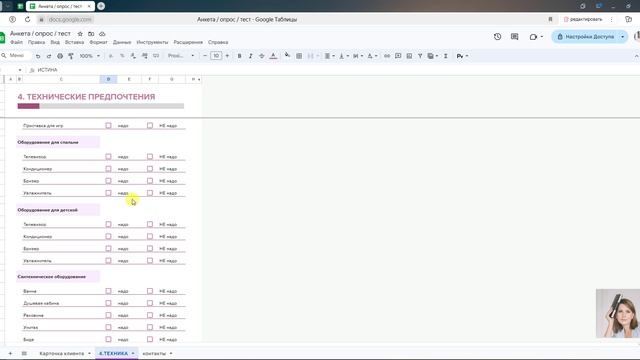640x360 pixels.
Task: Insert a chart
Action: click(x=409, y=56)
